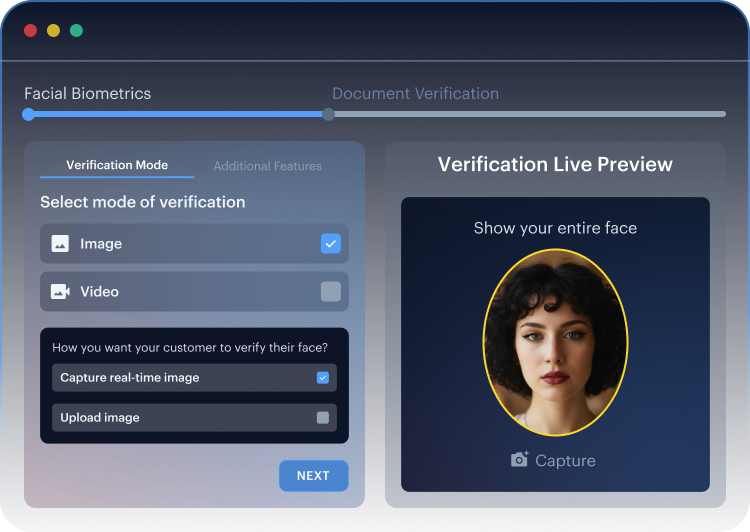The height and width of the screenshot is (532, 750).
Task: Click the NEXT button
Action: coord(314,476)
